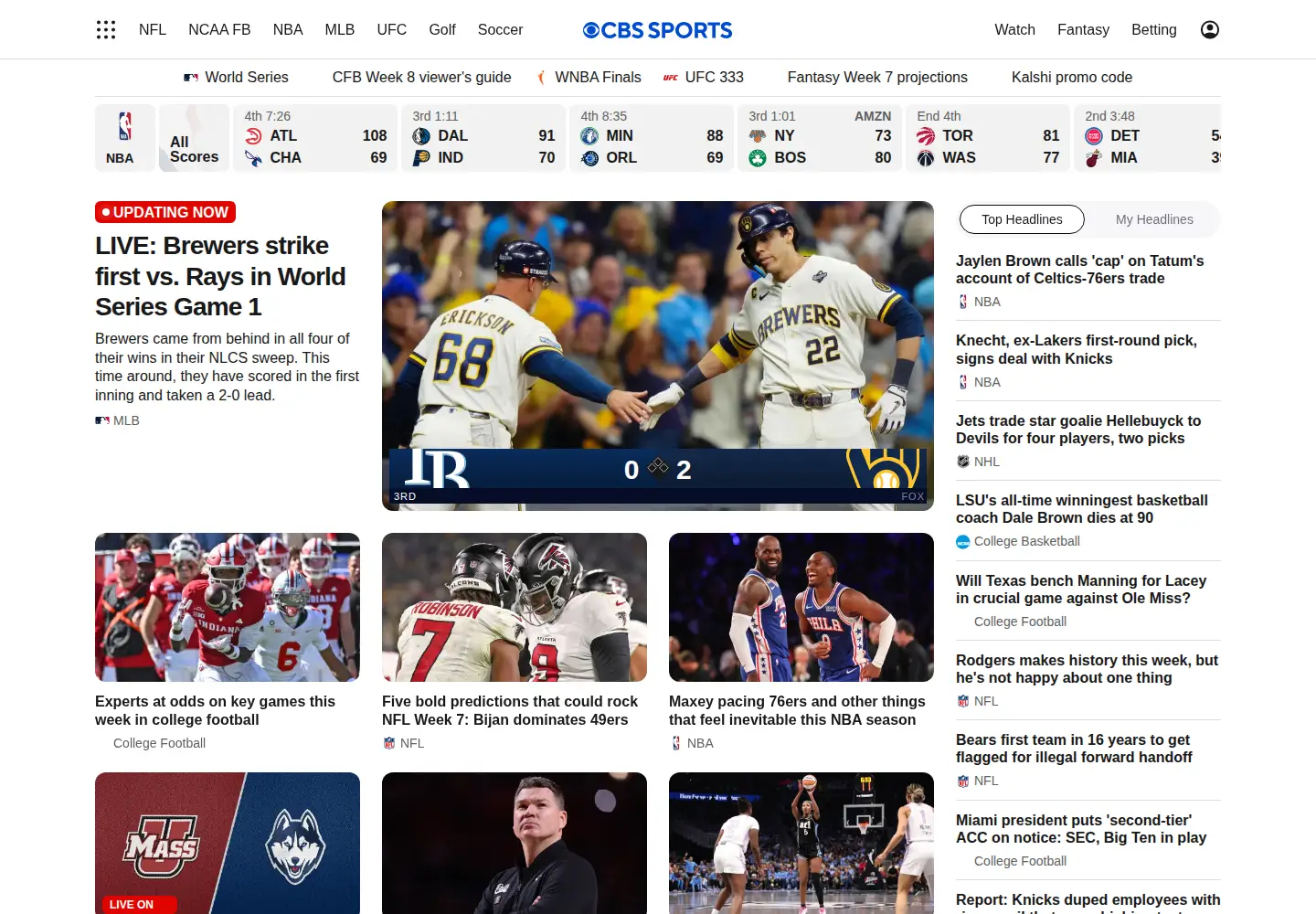Open the basketball game action thumbnail
The width and height of the screenshot is (1316, 914).
pyautogui.click(x=801, y=843)
